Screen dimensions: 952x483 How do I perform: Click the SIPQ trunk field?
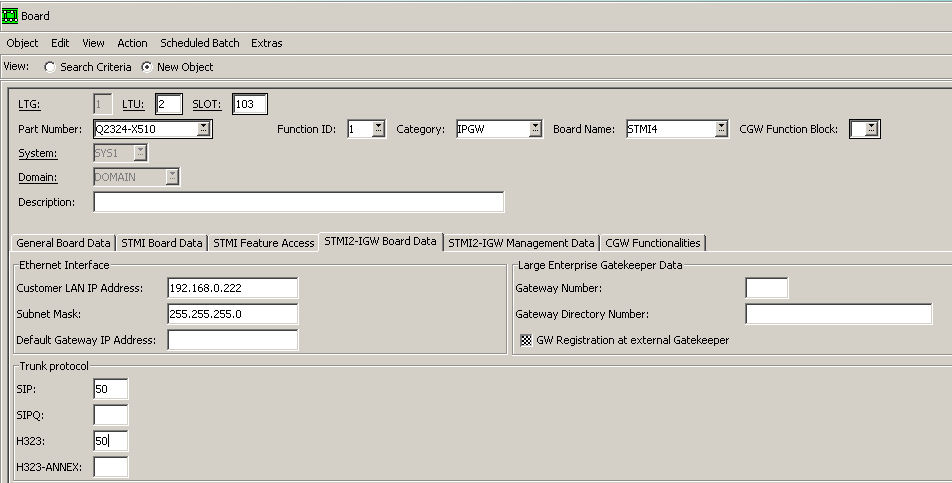pyautogui.click(x=110, y=415)
